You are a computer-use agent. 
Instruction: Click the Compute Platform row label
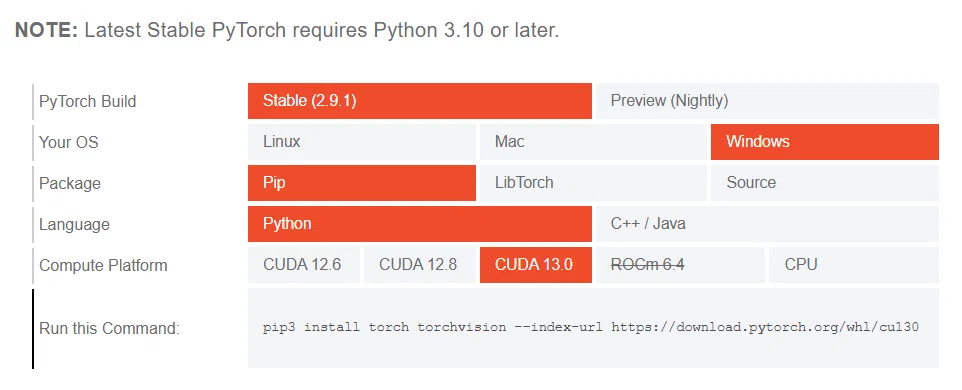coord(103,266)
